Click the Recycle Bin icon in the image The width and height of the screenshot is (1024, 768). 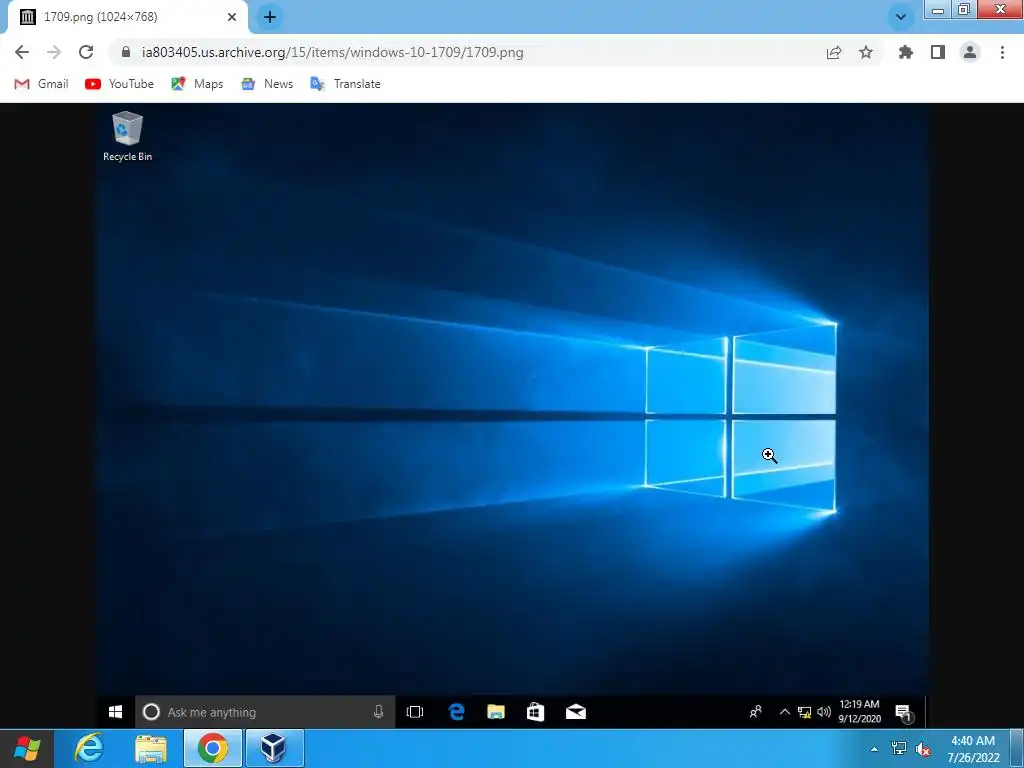pyautogui.click(x=127, y=136)
